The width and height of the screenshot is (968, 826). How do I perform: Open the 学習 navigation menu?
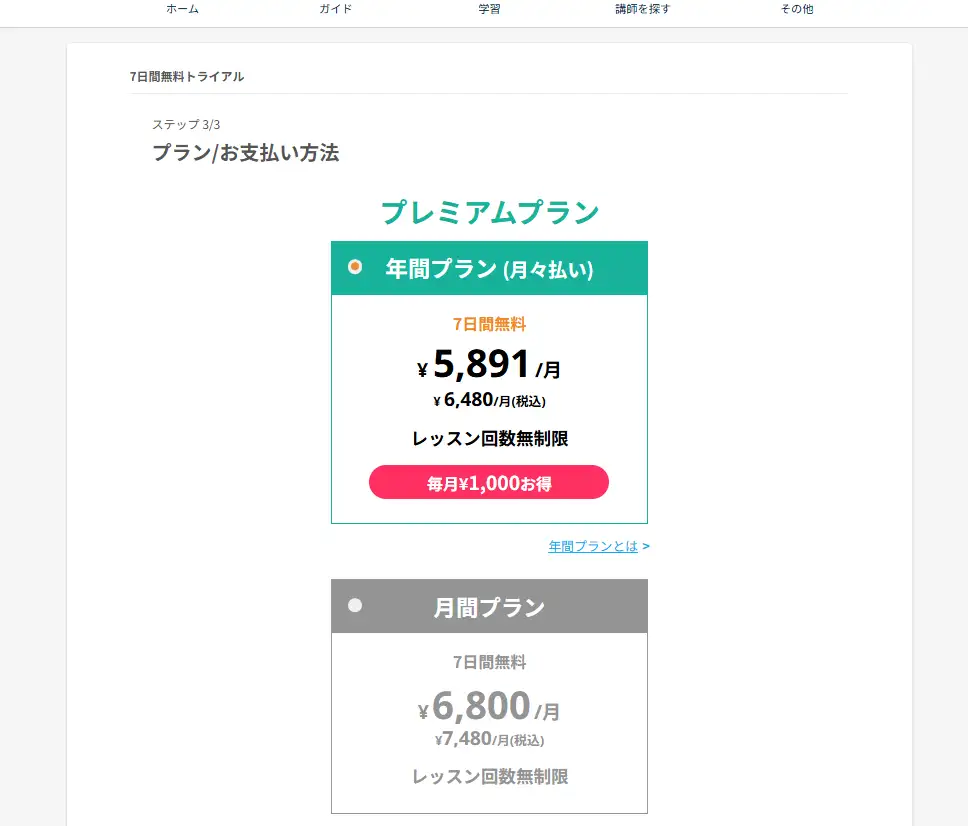[489, 9]
